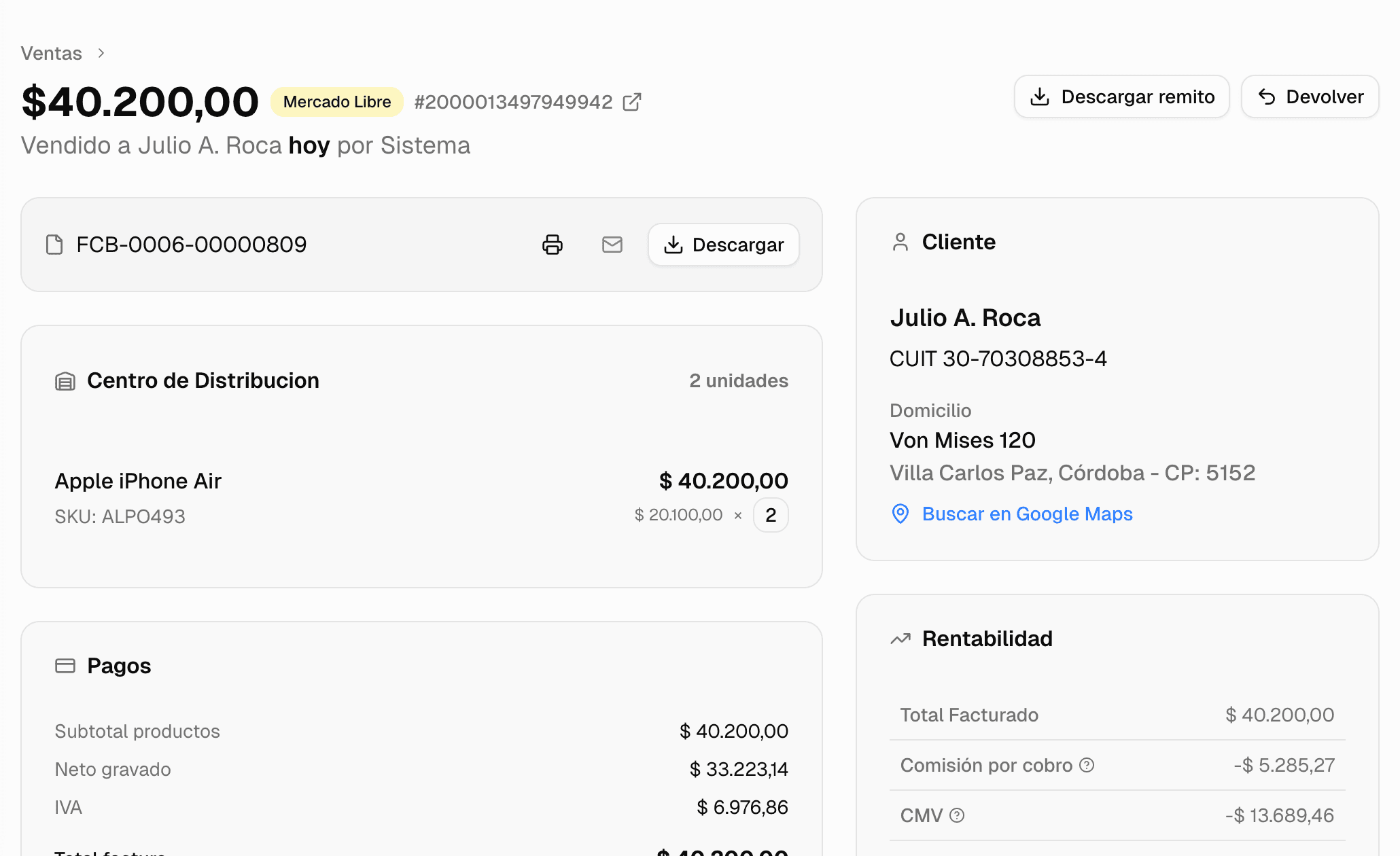1400x856 pixels.
Task: Click the map pin icon next to Google Maps
Action: point(900,514)
